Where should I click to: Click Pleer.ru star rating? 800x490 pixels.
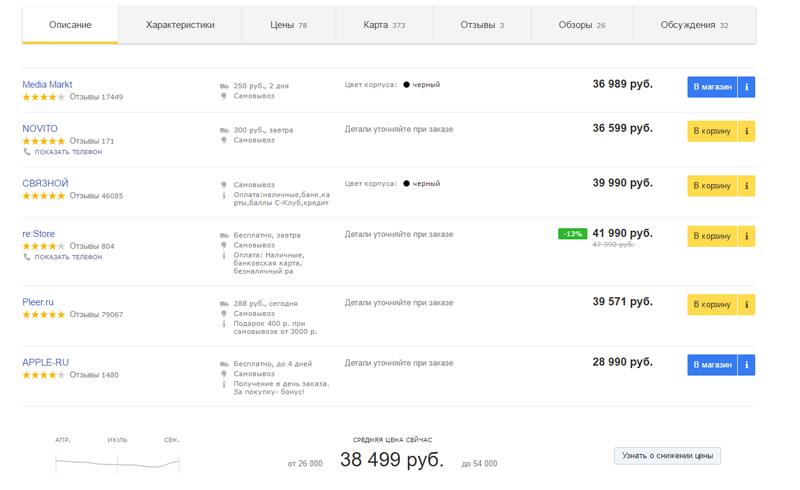point(44,314)
